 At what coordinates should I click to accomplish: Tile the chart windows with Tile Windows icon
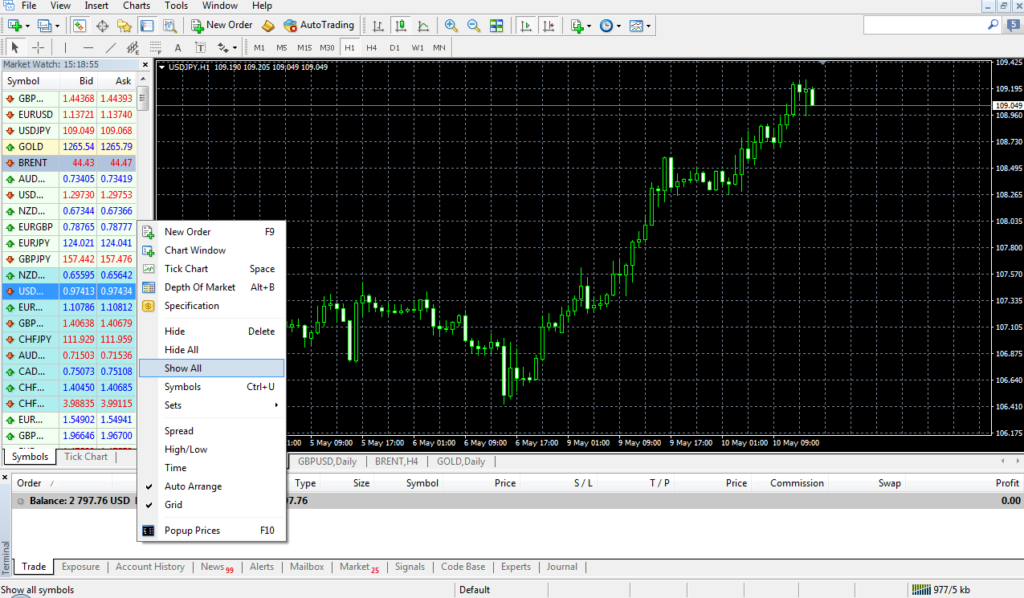coord(497,26)
